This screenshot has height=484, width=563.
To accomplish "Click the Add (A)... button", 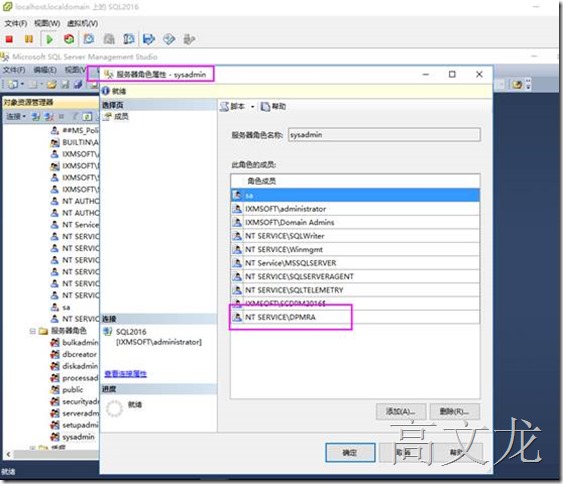I will [401, 411].
